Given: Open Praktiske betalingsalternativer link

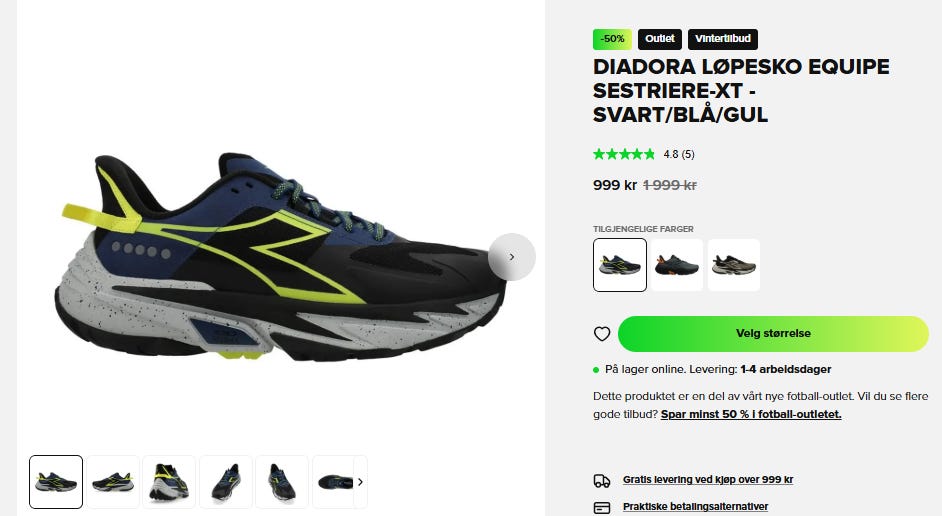Looking at the screenshot, I should 695,507.
